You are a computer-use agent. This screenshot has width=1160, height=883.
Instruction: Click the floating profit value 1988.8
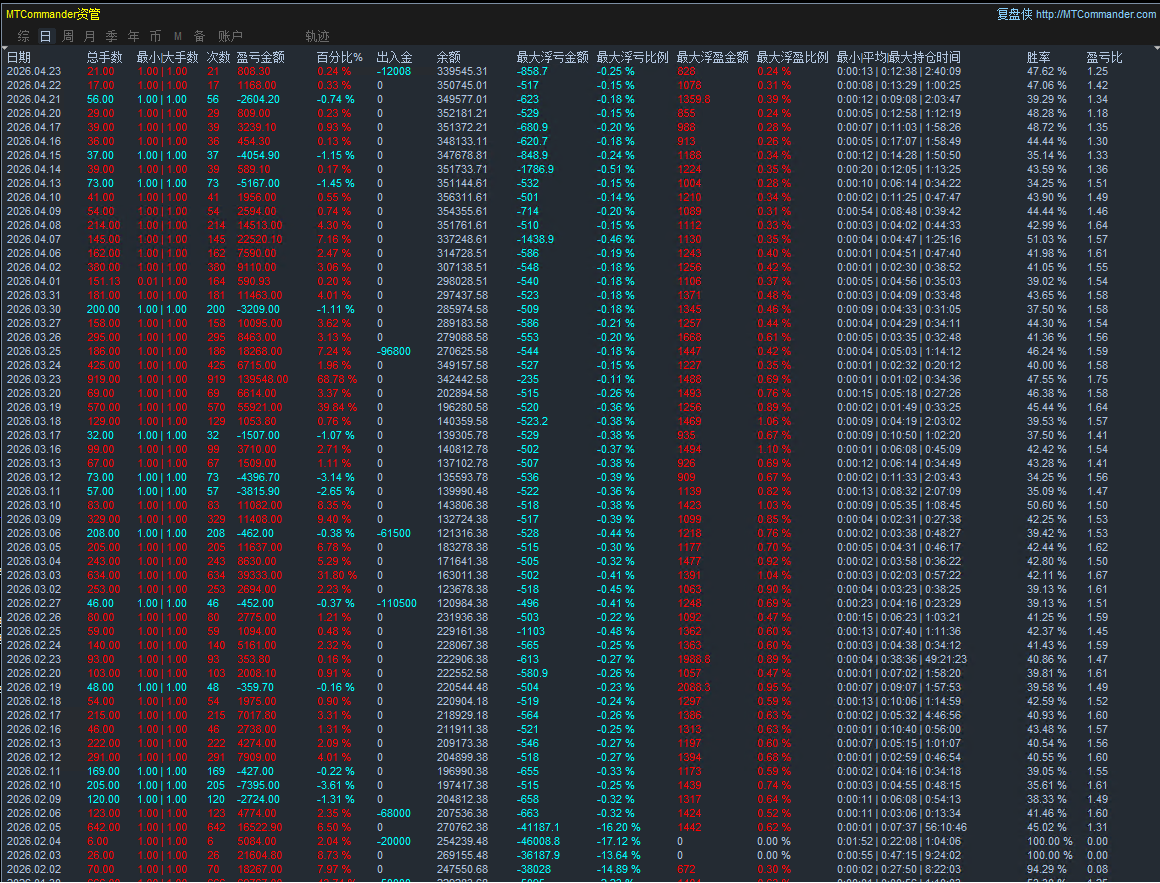point(693,660)
